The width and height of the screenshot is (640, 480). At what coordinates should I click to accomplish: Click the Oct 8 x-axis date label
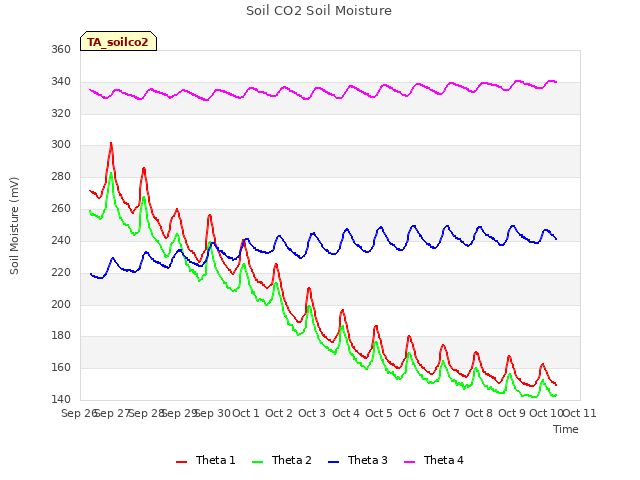point(479,413)
